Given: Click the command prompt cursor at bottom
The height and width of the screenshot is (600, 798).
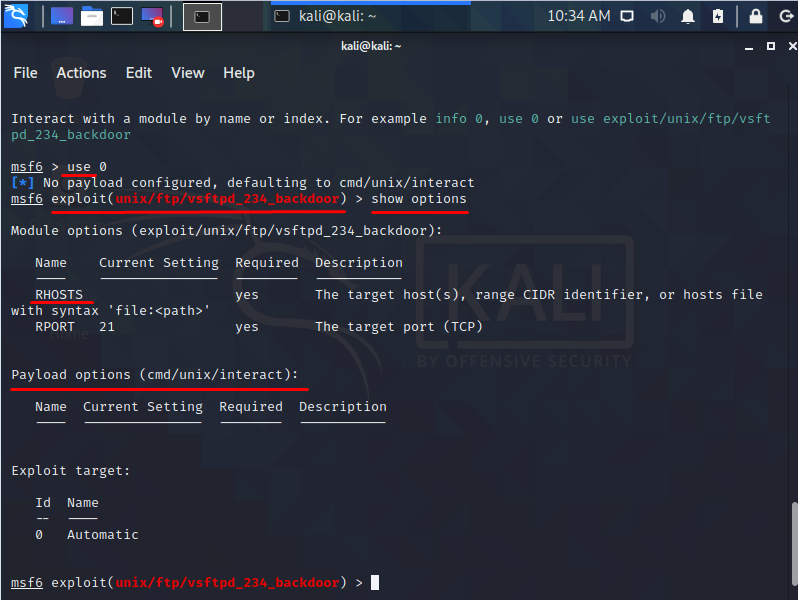Looking at the screenshot, I should tap(375, 582).
